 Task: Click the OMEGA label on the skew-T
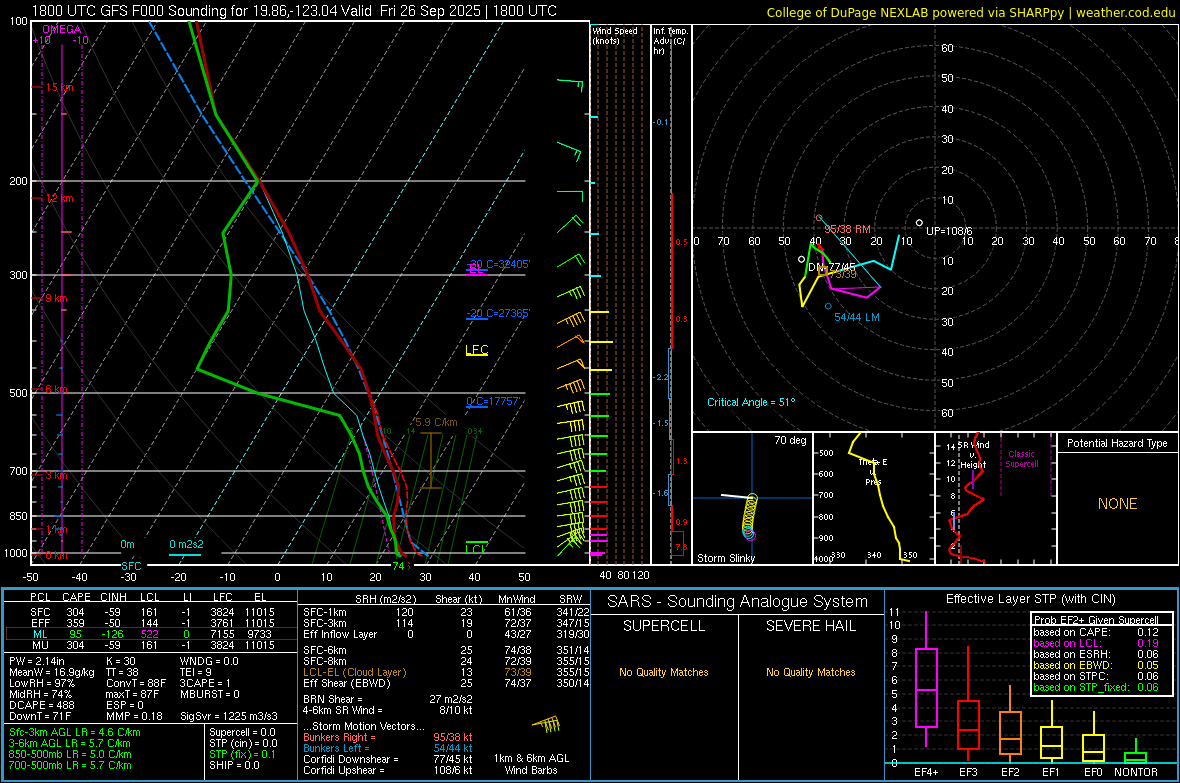click(61, 29)
